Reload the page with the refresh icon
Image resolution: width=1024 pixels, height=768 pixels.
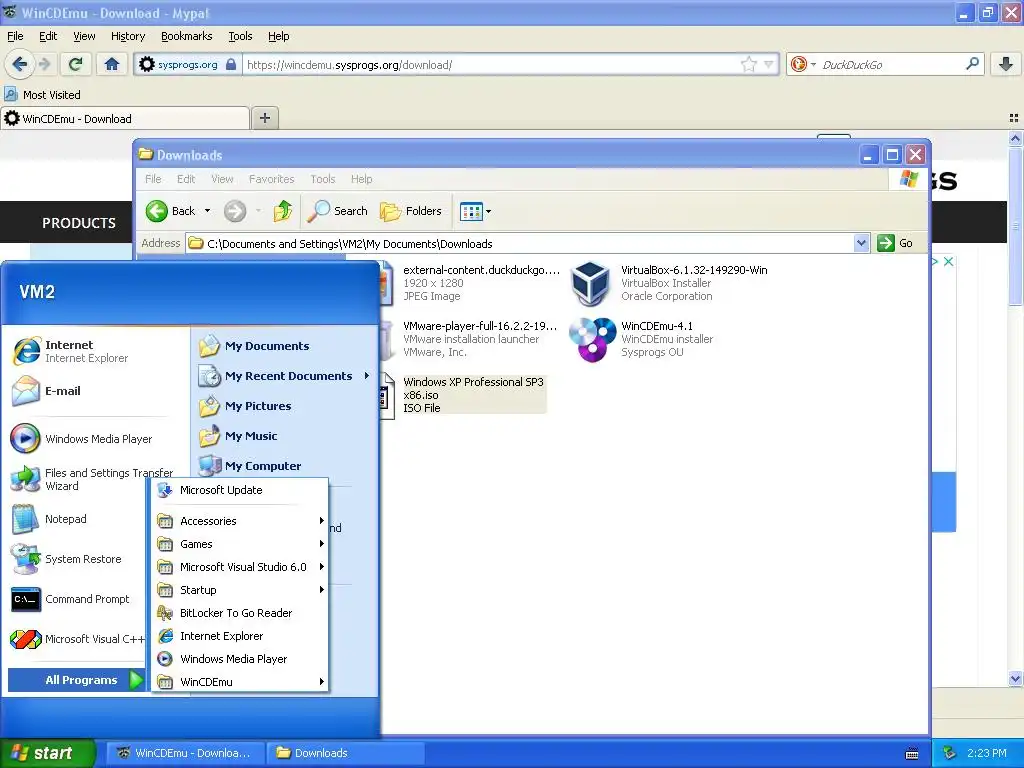pos(76,64)
